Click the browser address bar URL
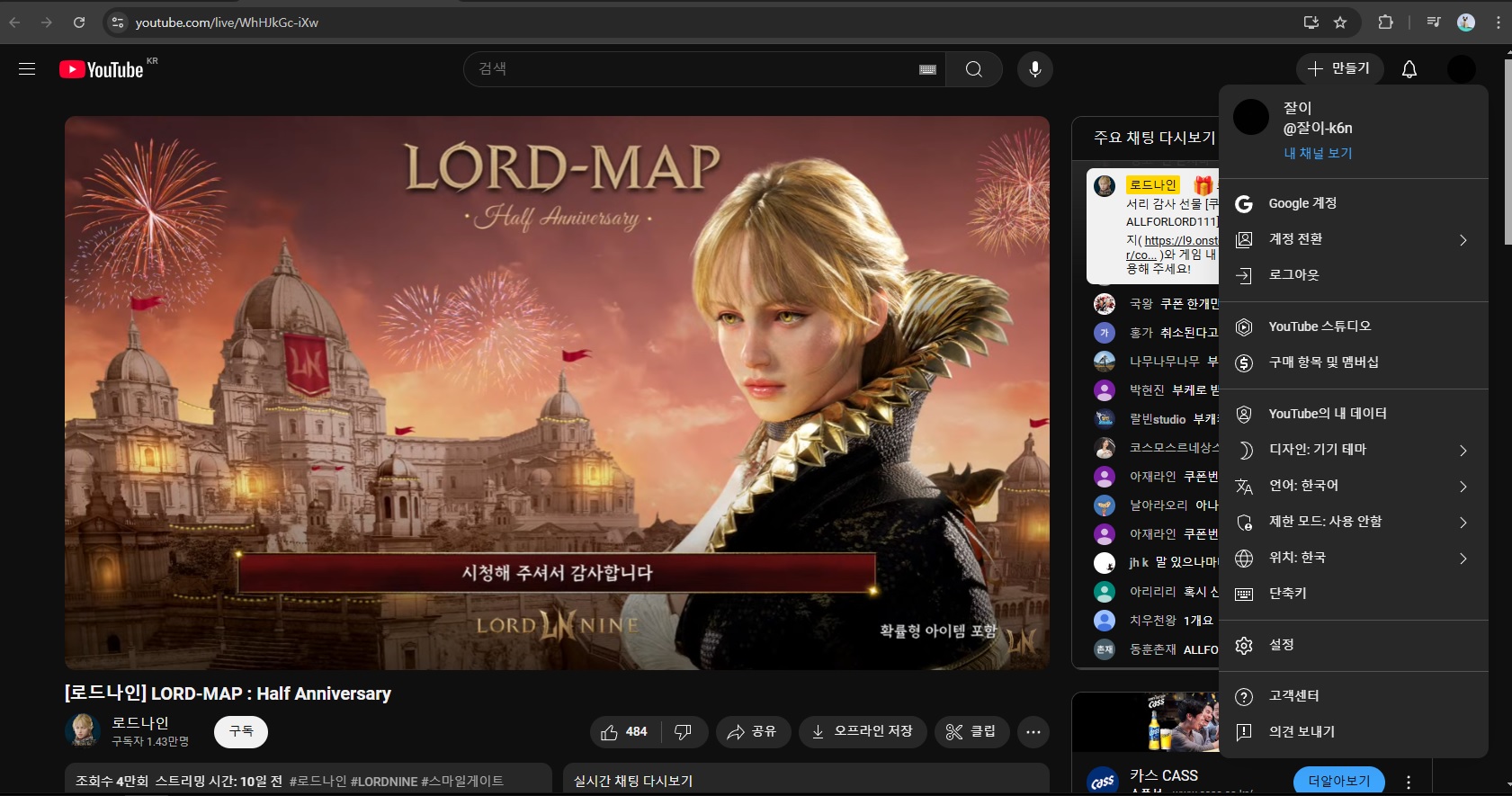The image size is (1512, 796). 227,22
